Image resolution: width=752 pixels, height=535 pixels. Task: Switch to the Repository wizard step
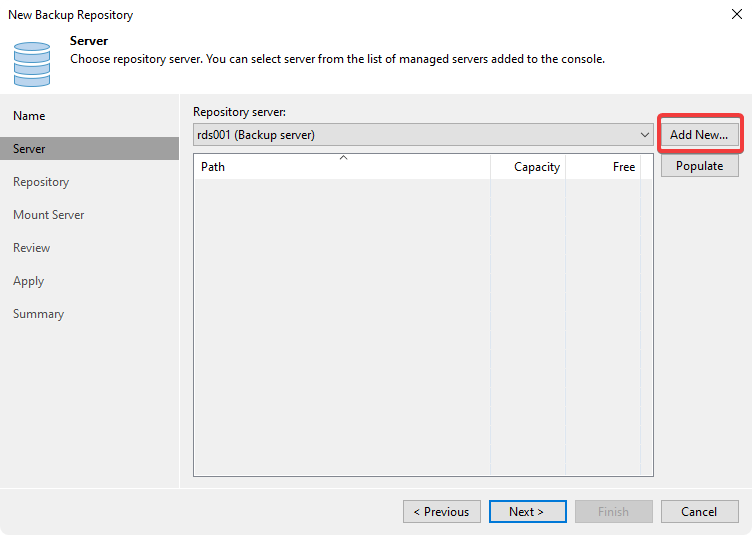coord(41,182)
